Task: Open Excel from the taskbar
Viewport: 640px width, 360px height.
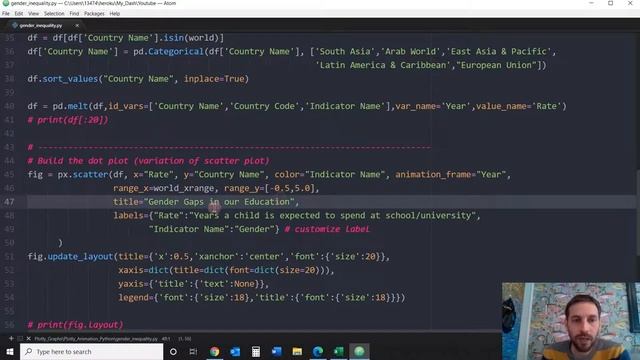Action: tap(339, 351)
